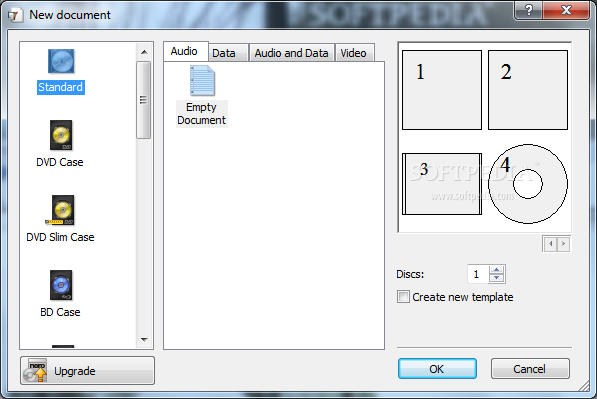597x399 pixels.
Task: Open the Audio and Data tab
Action: [x=292, y=53]
